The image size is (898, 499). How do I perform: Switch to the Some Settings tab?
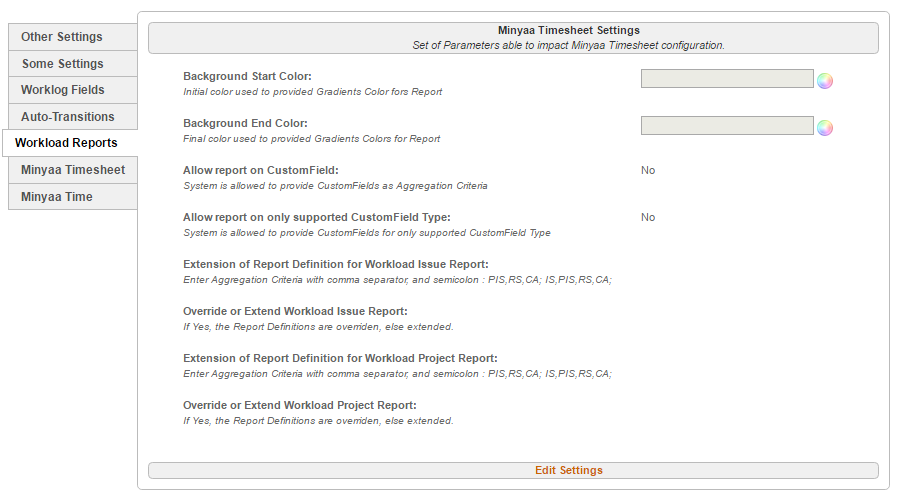(x=73, y=64)
